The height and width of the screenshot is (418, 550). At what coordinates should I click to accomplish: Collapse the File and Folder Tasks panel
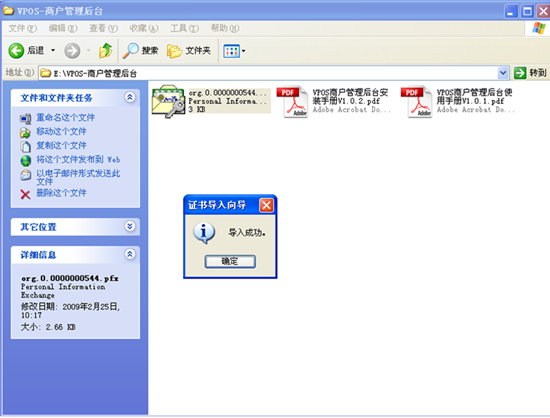[x=129, y=97]
